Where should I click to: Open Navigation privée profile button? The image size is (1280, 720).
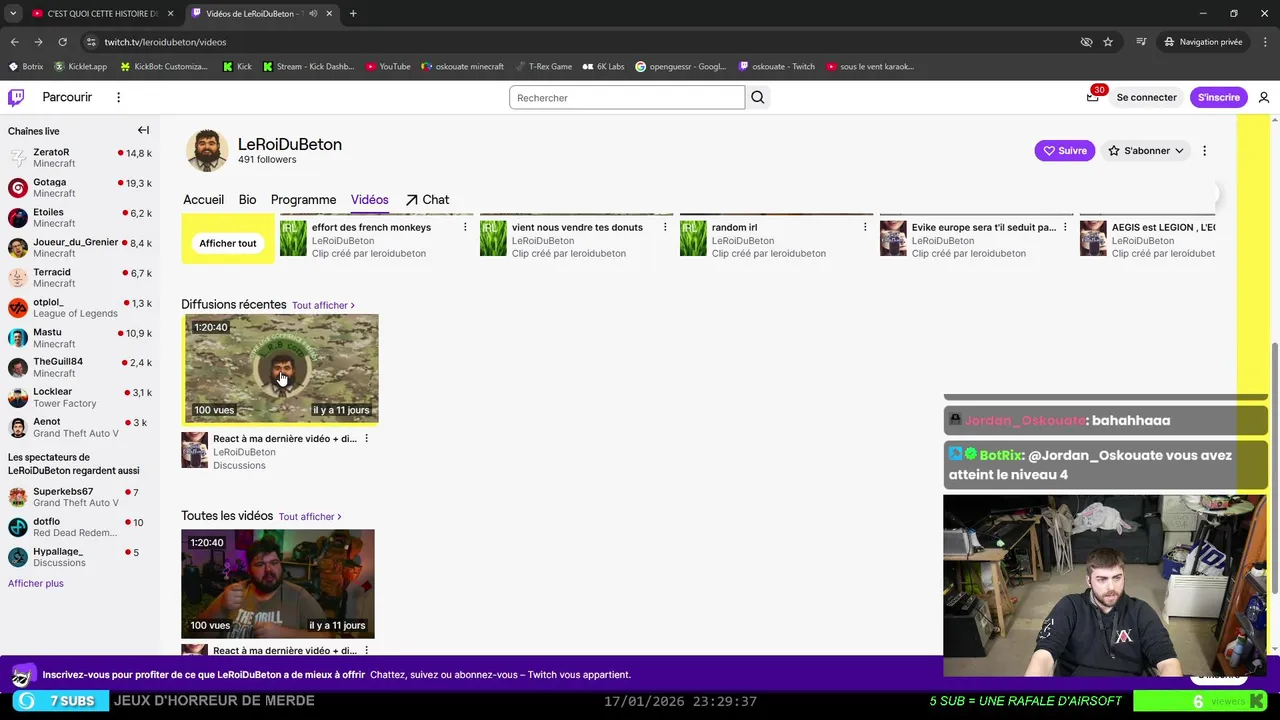coord(1203,42)
